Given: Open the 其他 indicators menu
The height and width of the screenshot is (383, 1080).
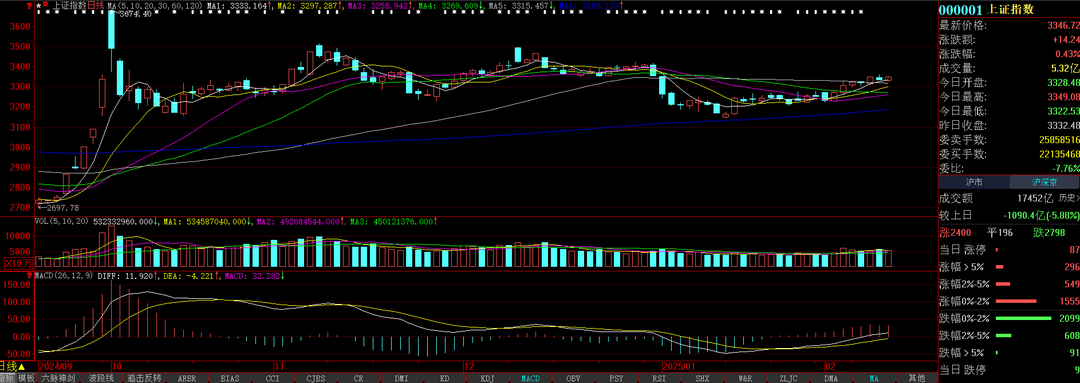Looking at the screenshot, I should [916, 378].
